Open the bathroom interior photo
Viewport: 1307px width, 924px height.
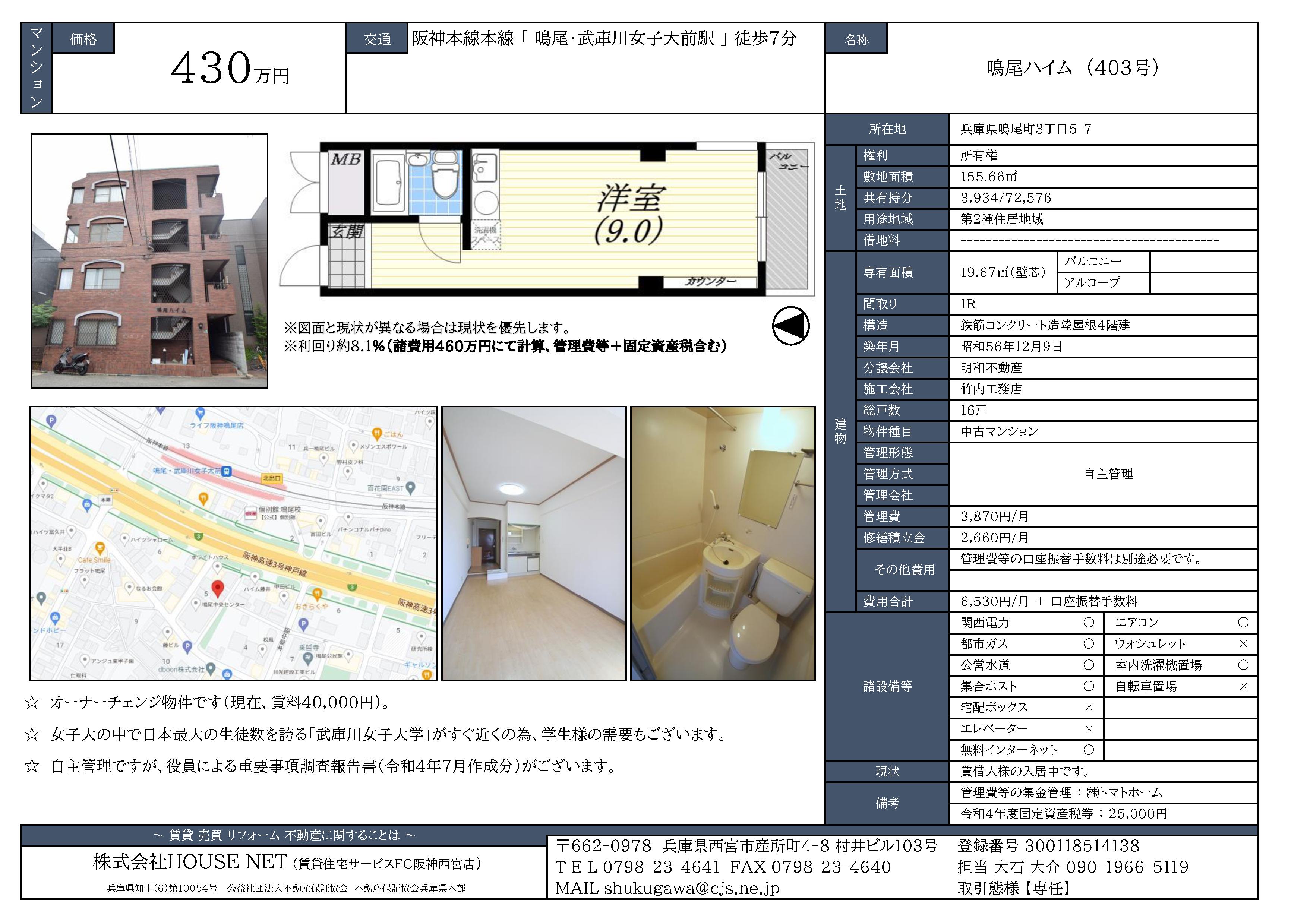(x=722, y=543)
